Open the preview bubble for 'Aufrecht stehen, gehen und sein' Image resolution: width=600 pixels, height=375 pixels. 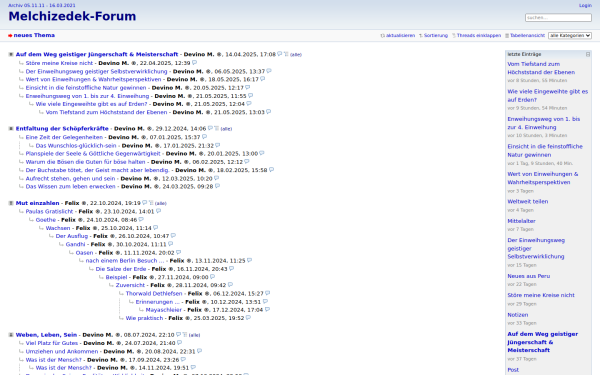(x=217, y=178)
